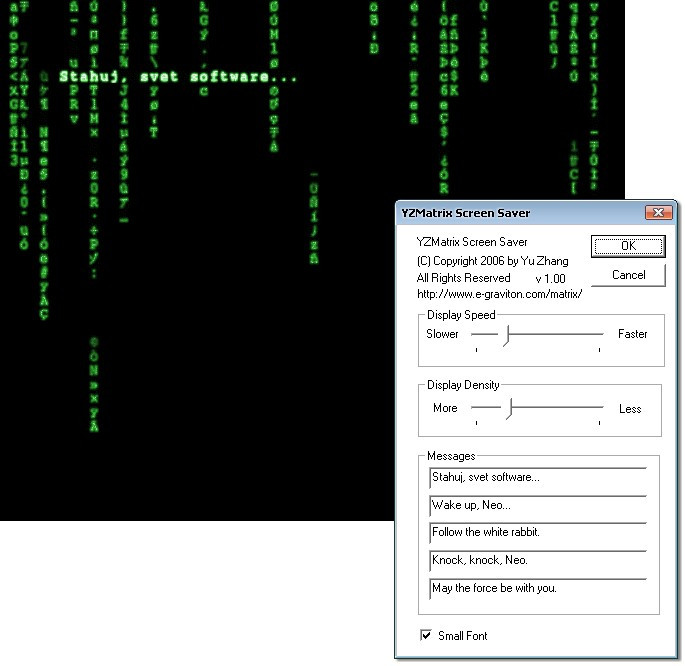Click the copyright 2006 by Yu Zhang text
The height and width of the screenshot is (666, 685).
[492, 261]
